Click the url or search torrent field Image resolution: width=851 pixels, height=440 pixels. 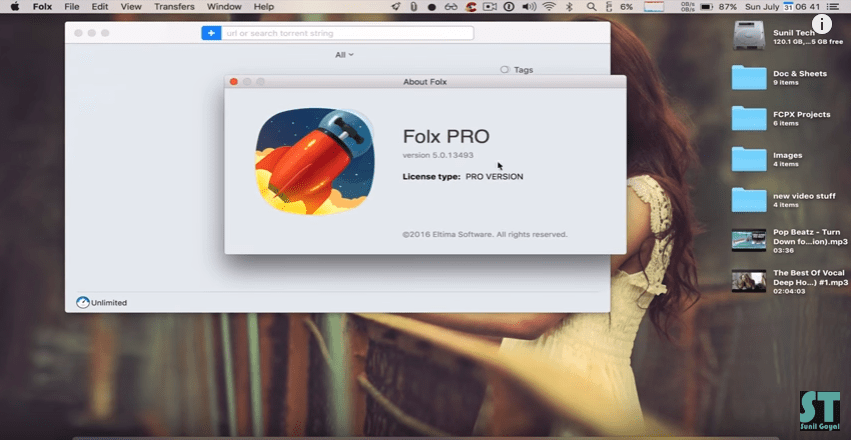click(x=347, y=33)
